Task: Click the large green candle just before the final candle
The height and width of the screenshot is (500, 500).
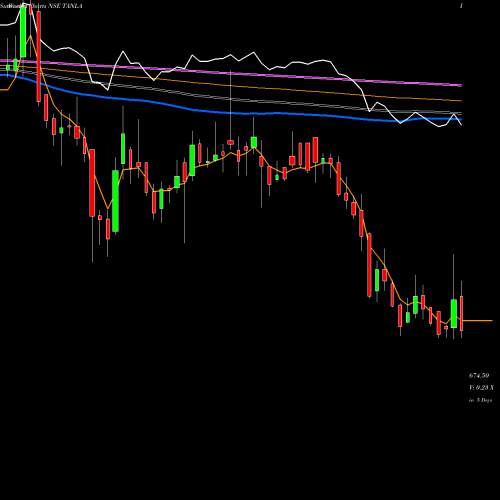Action: pos(454,313)
